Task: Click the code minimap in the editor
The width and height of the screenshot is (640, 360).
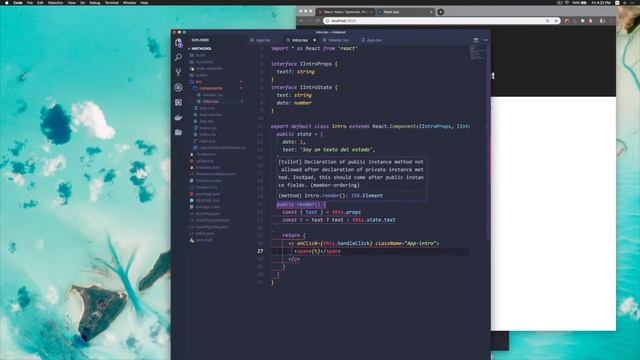Action: 478,52
